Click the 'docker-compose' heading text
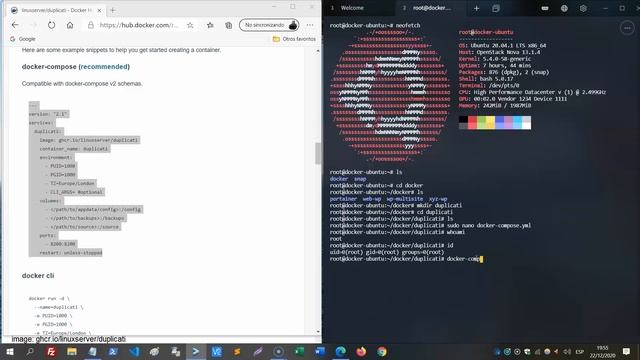 click(x=49, y=67)
